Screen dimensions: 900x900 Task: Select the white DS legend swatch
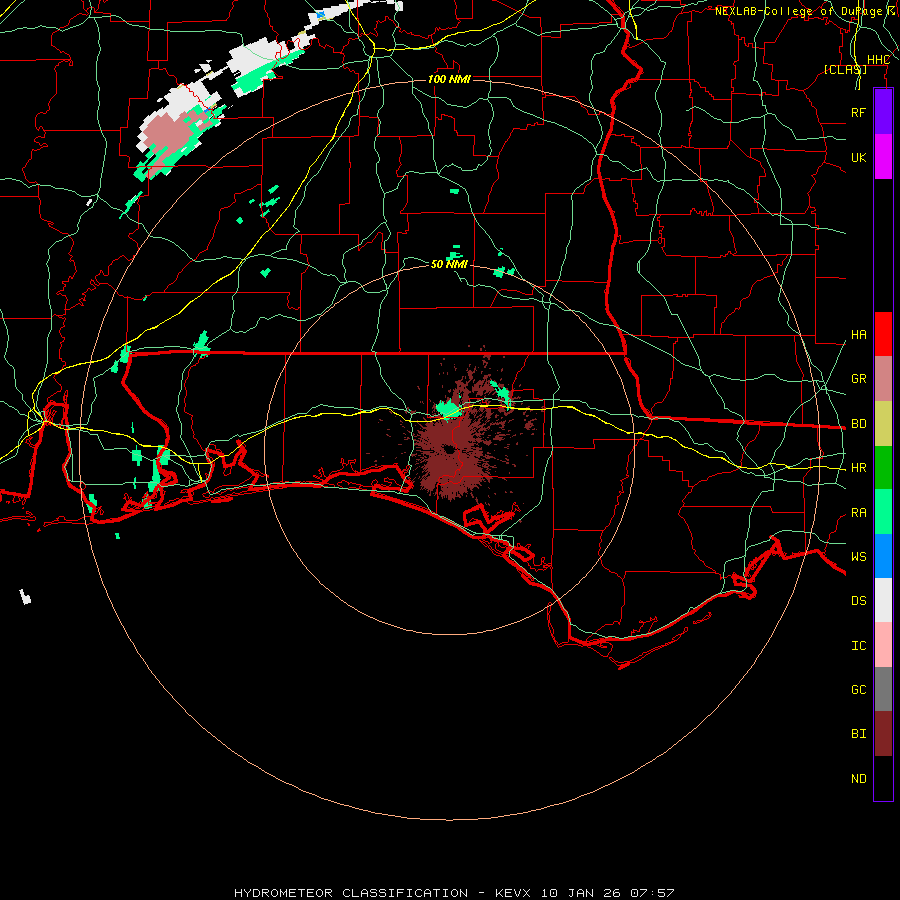tap(883, 600)
